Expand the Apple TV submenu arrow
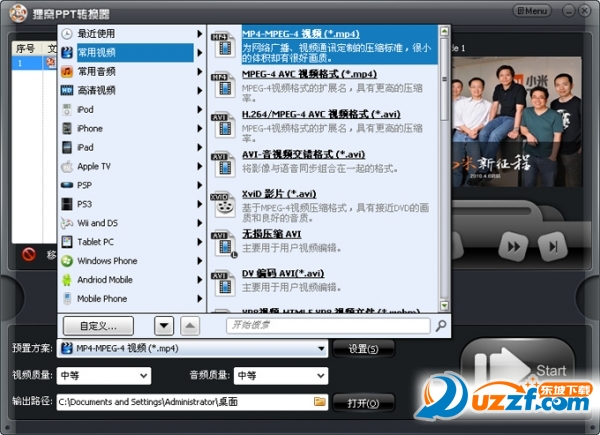The image size is (600, 435). pos(199,166)
